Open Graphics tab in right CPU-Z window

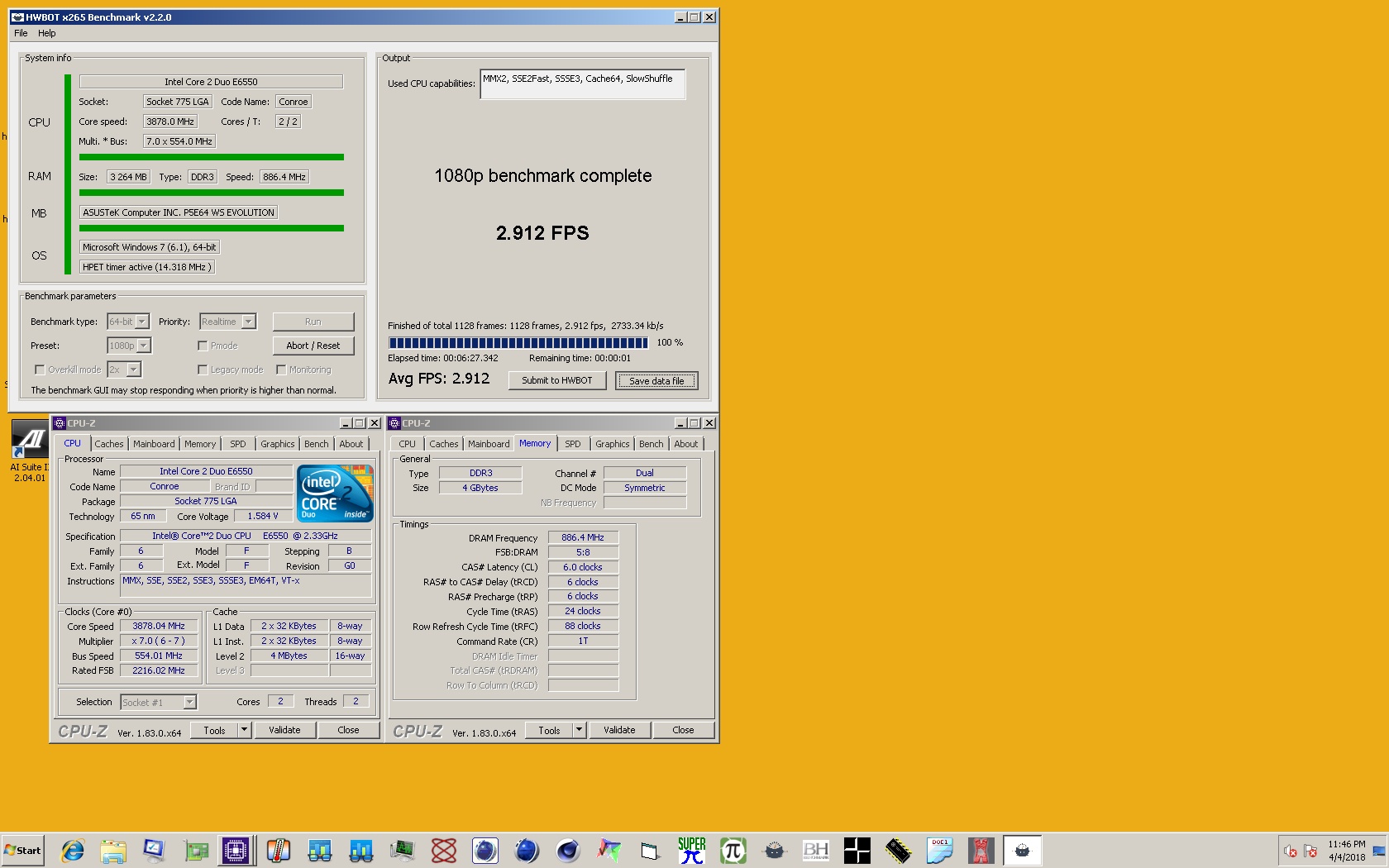(x=612, y=444)
